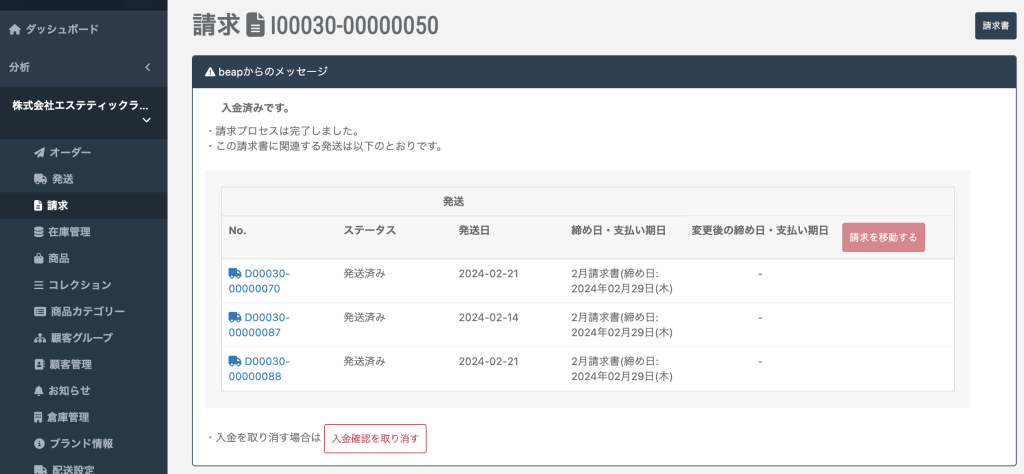1024x474 pixels.
Task: Click the Customer Groups hierarchy icon
Action: point(39,338)
